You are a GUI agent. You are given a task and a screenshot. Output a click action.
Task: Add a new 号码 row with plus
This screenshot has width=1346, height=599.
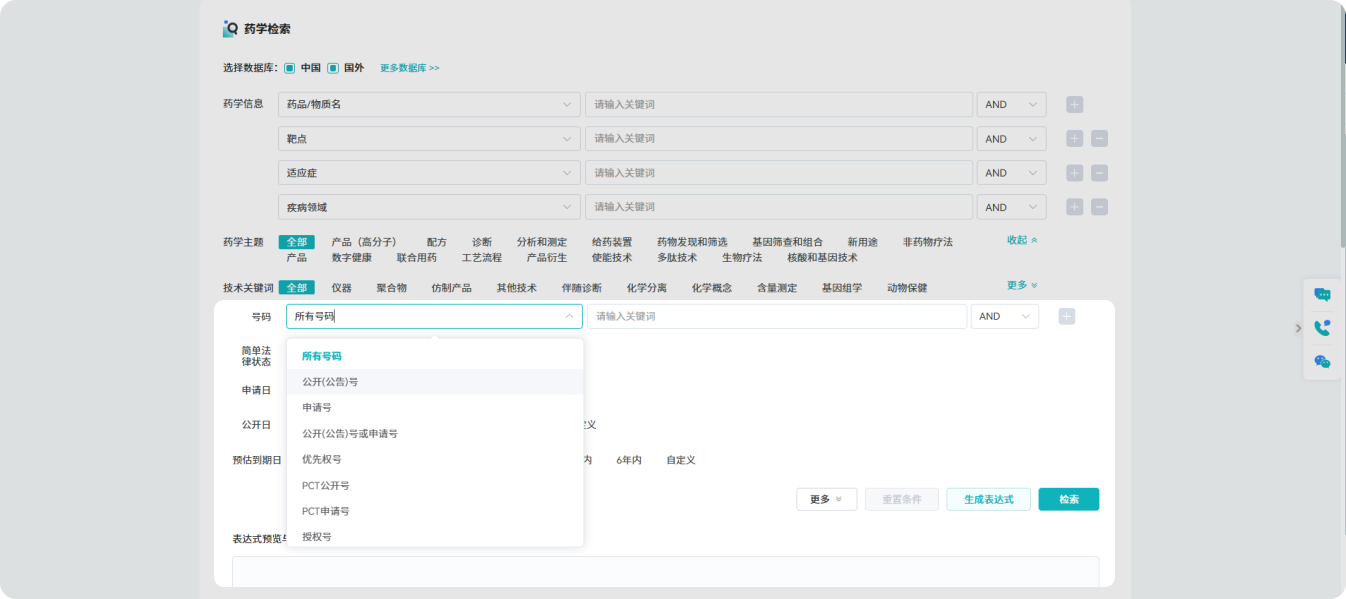coord(1067,316)
